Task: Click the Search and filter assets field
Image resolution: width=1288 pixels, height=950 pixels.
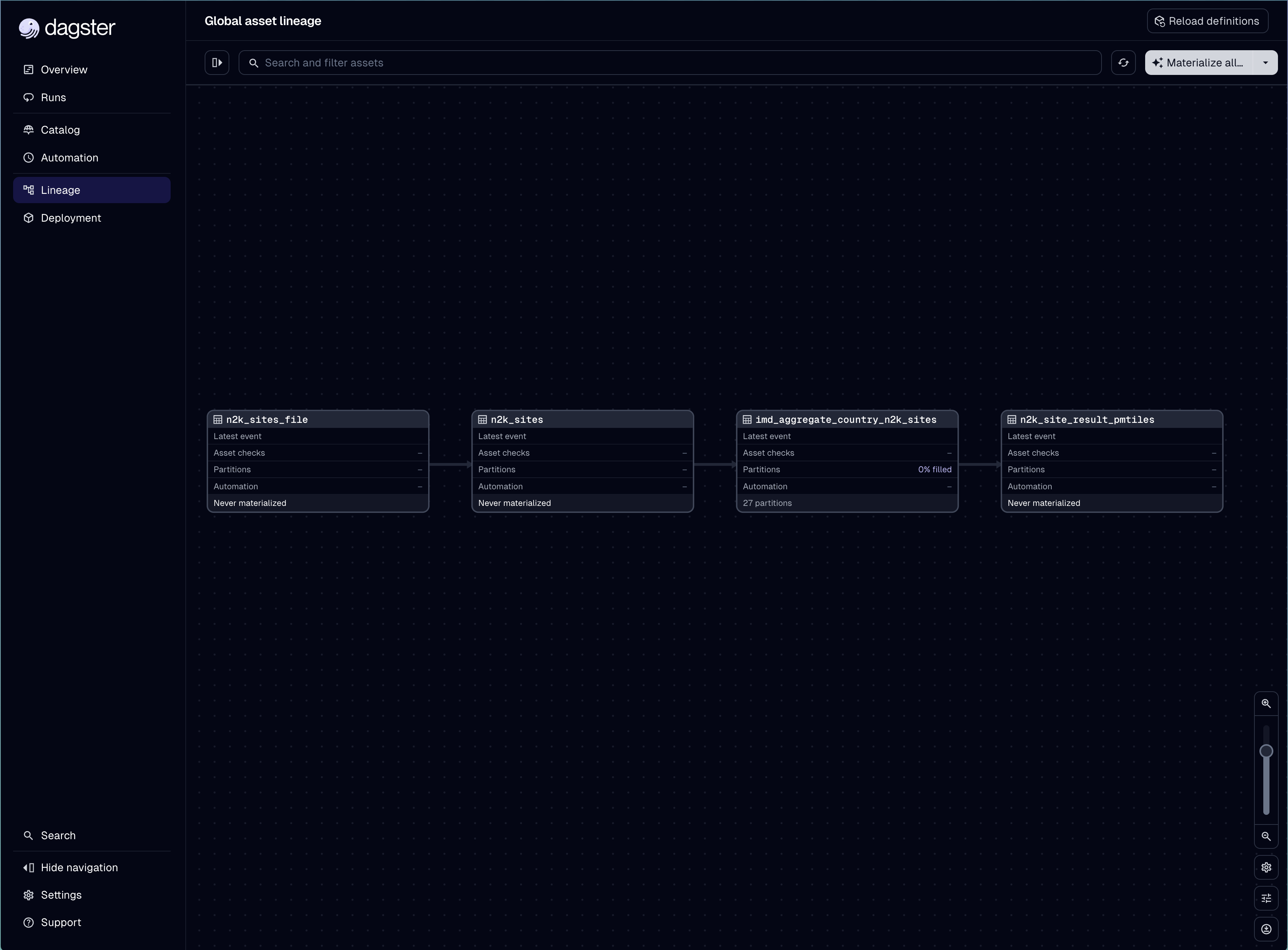Action: point(670,63)
